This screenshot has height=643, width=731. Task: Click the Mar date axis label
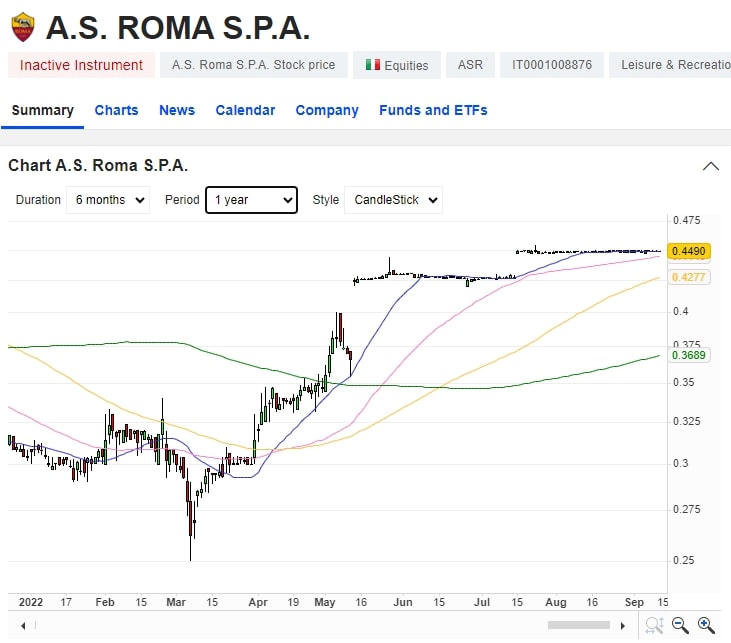point(176,602)
